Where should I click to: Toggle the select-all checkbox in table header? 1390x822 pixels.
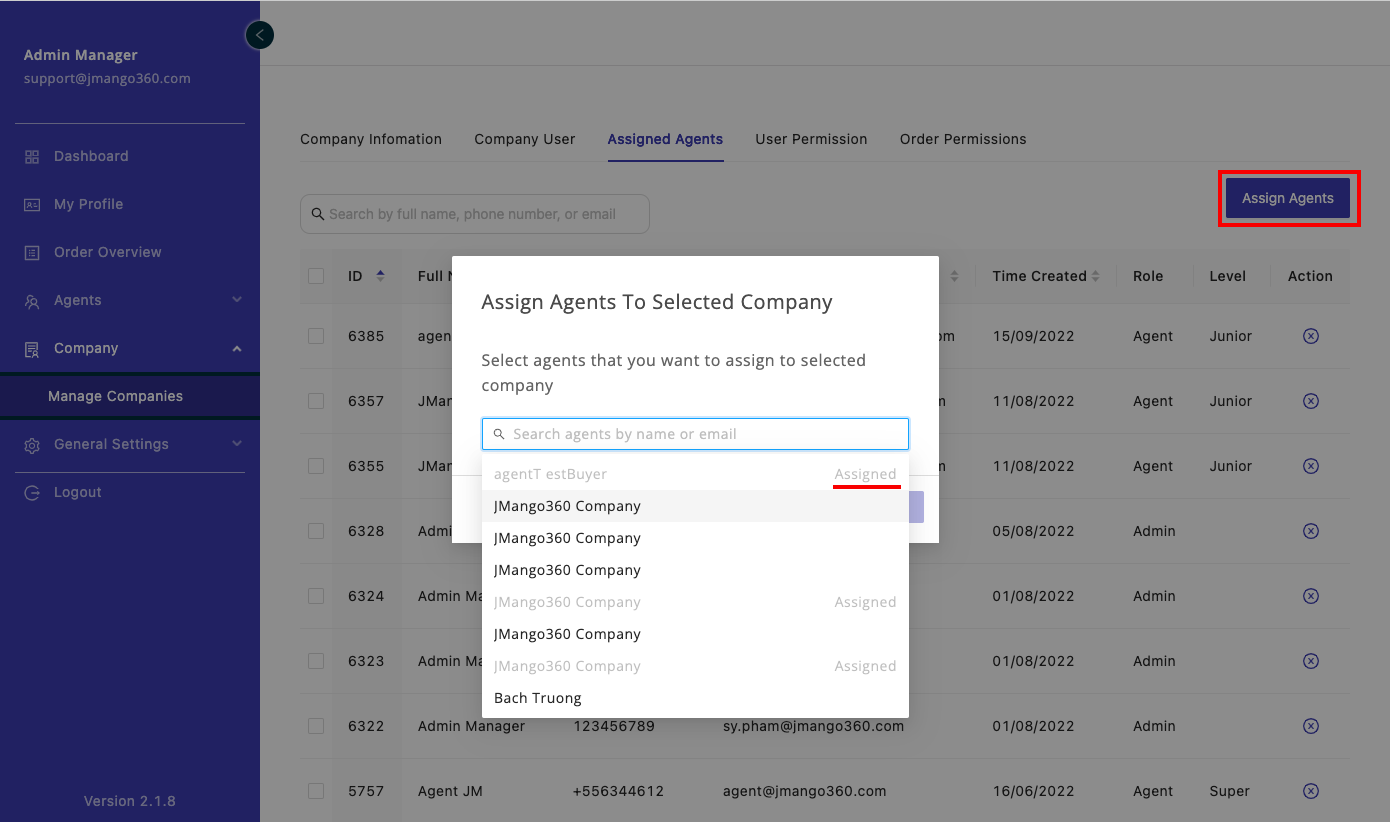pyautogui.click(x=316, y=276)
